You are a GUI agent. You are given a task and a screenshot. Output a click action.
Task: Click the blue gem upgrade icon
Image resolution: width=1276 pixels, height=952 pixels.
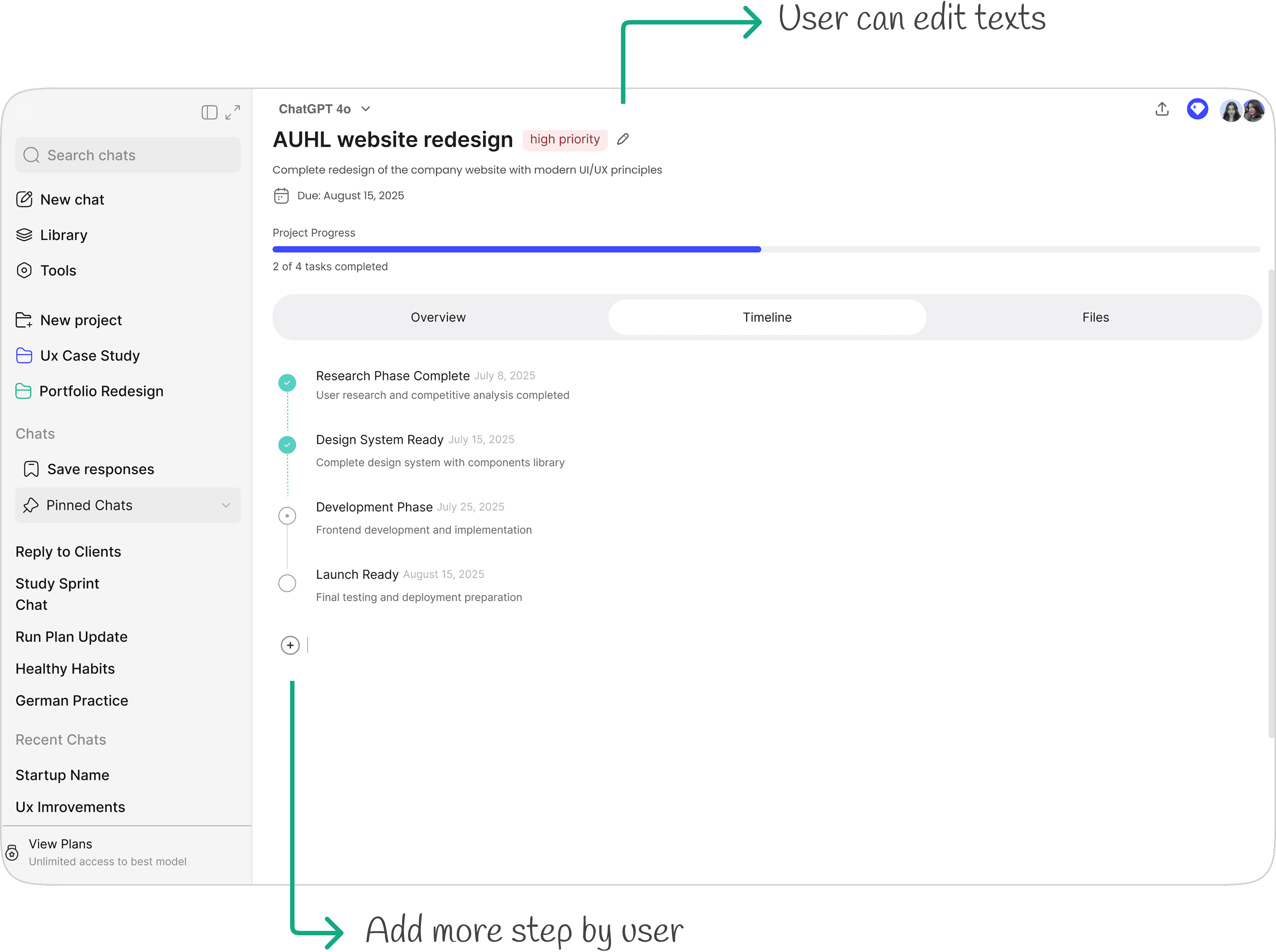click(x=1197, y=109)
